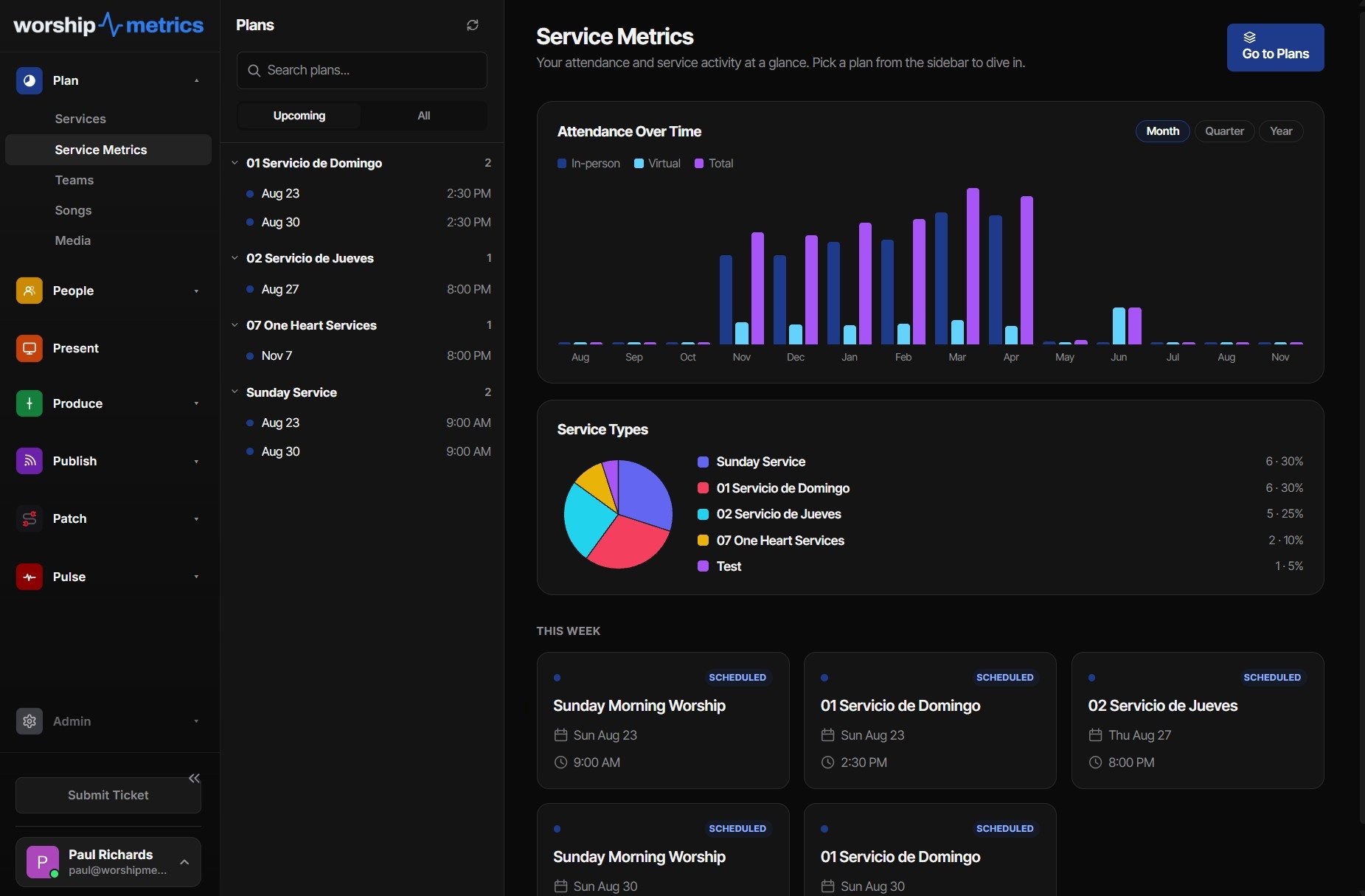Open the Media menu item

coord(73,240)
